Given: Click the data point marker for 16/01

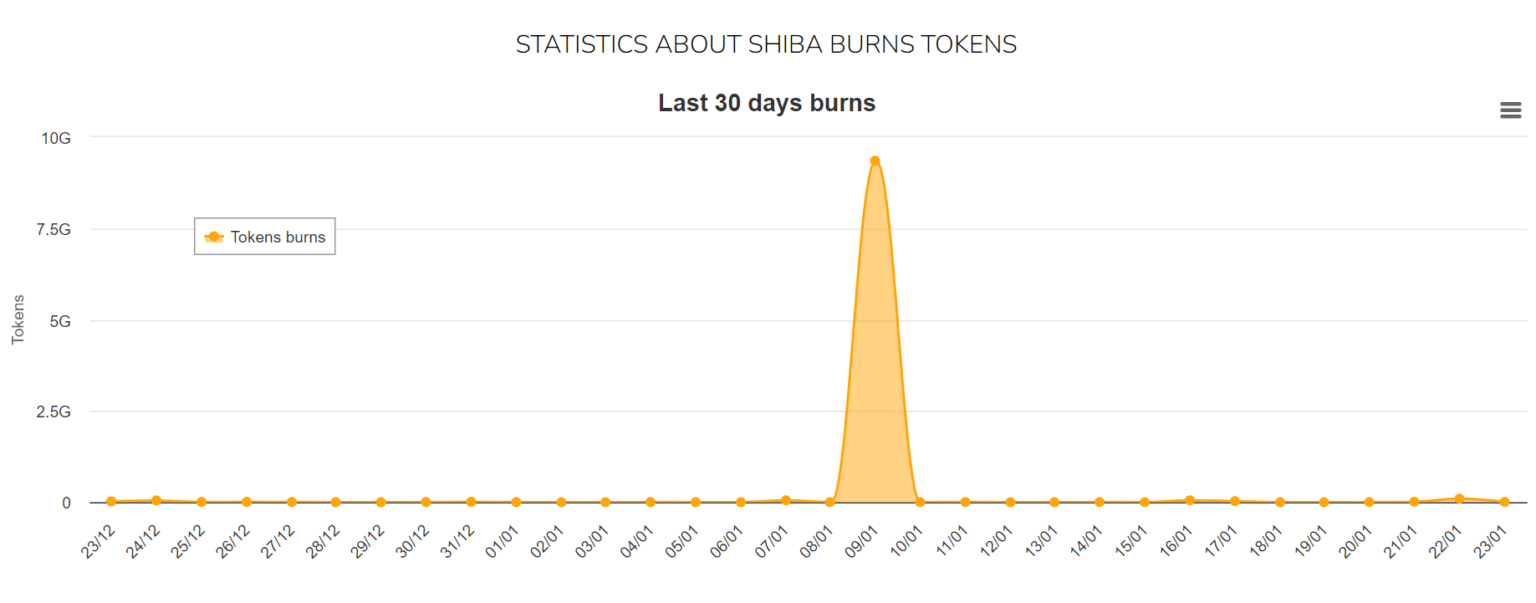Looking at the screenshot, I should [1188, 497].
